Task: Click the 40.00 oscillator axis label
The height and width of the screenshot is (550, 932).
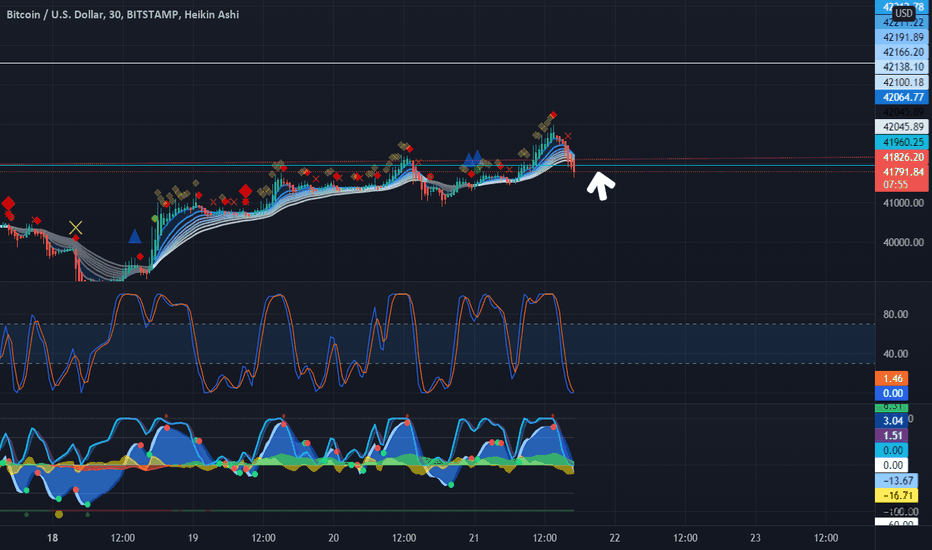Action: click(x=895, y=353)
